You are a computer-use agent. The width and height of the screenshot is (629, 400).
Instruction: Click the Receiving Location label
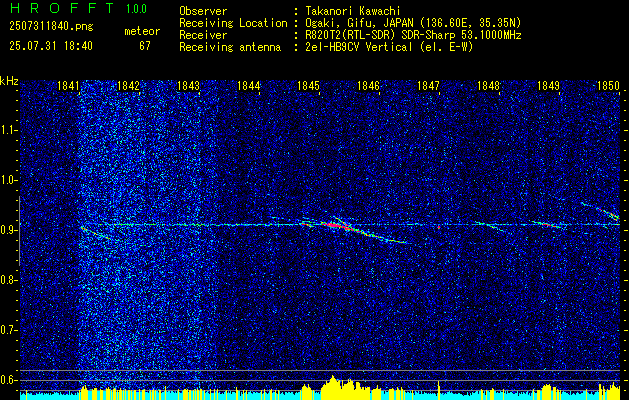click(233, 23)
